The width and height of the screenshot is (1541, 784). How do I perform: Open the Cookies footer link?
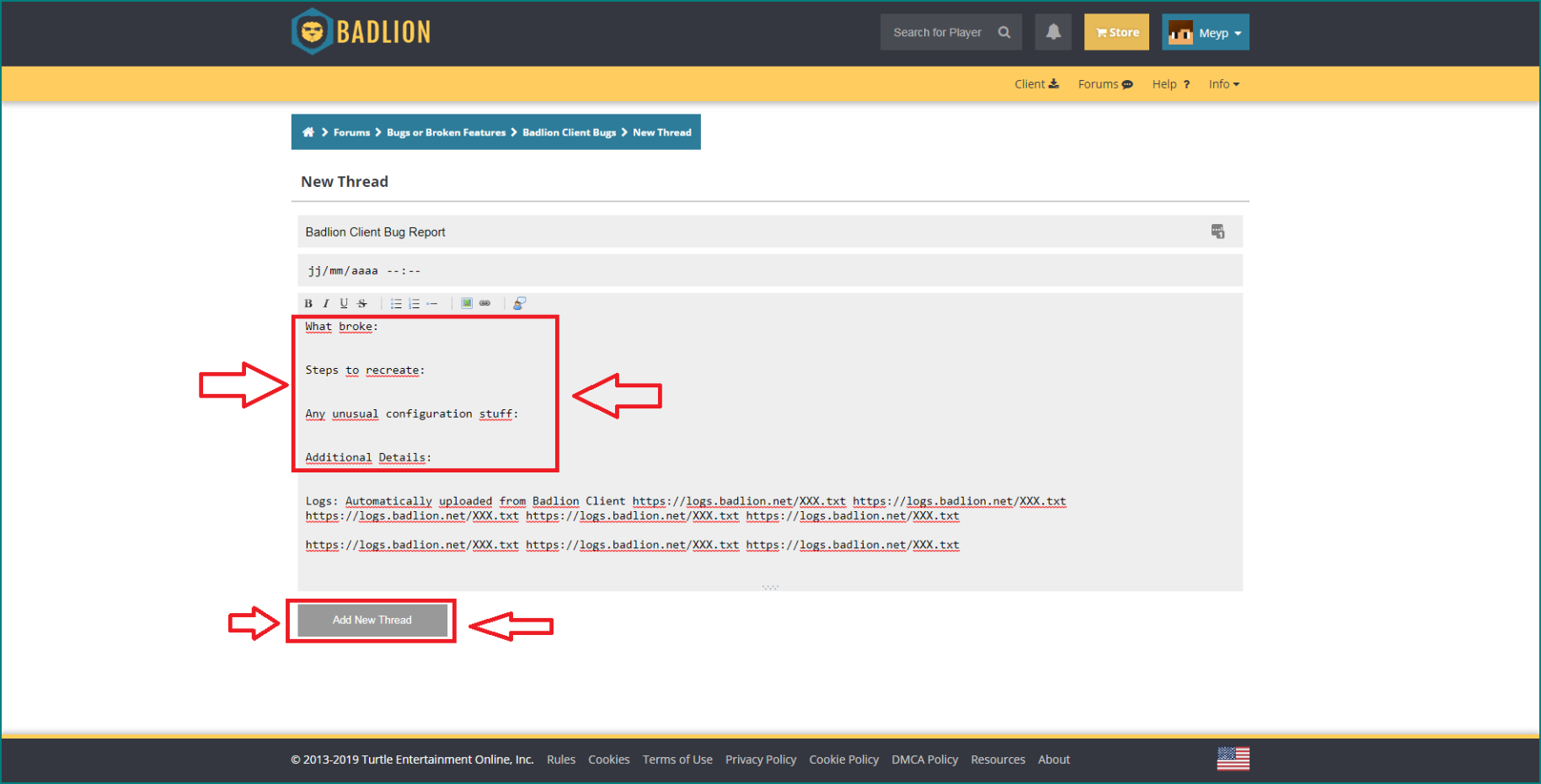point(609,760)
